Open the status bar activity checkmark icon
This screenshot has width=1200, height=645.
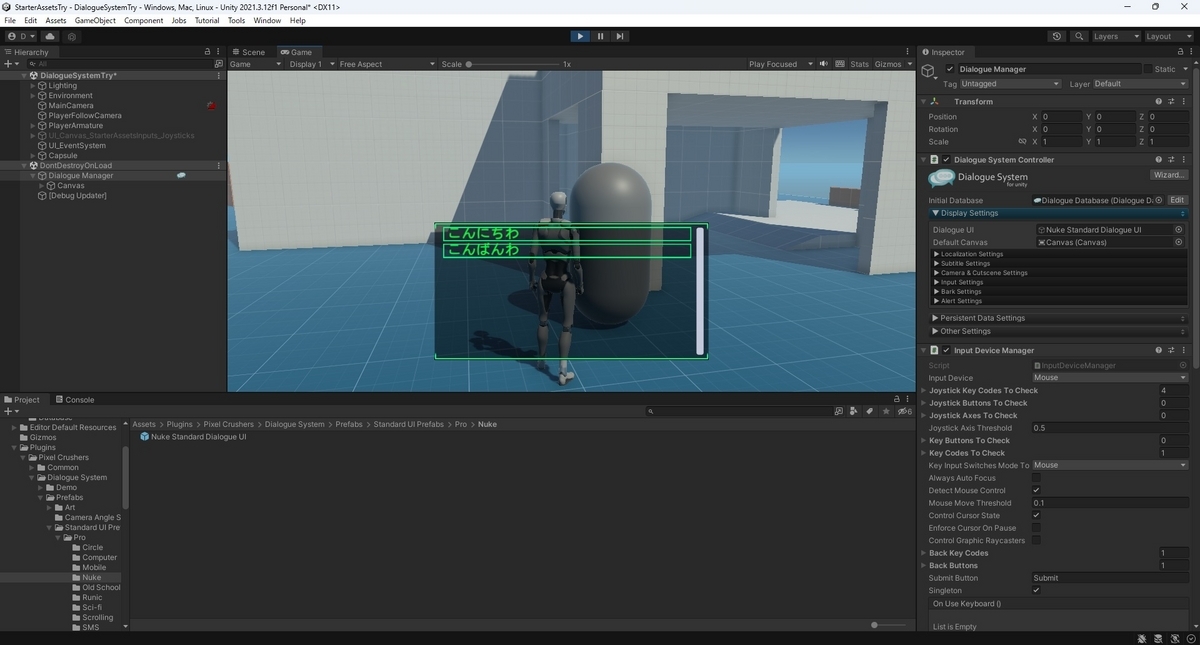[1189, 638]
